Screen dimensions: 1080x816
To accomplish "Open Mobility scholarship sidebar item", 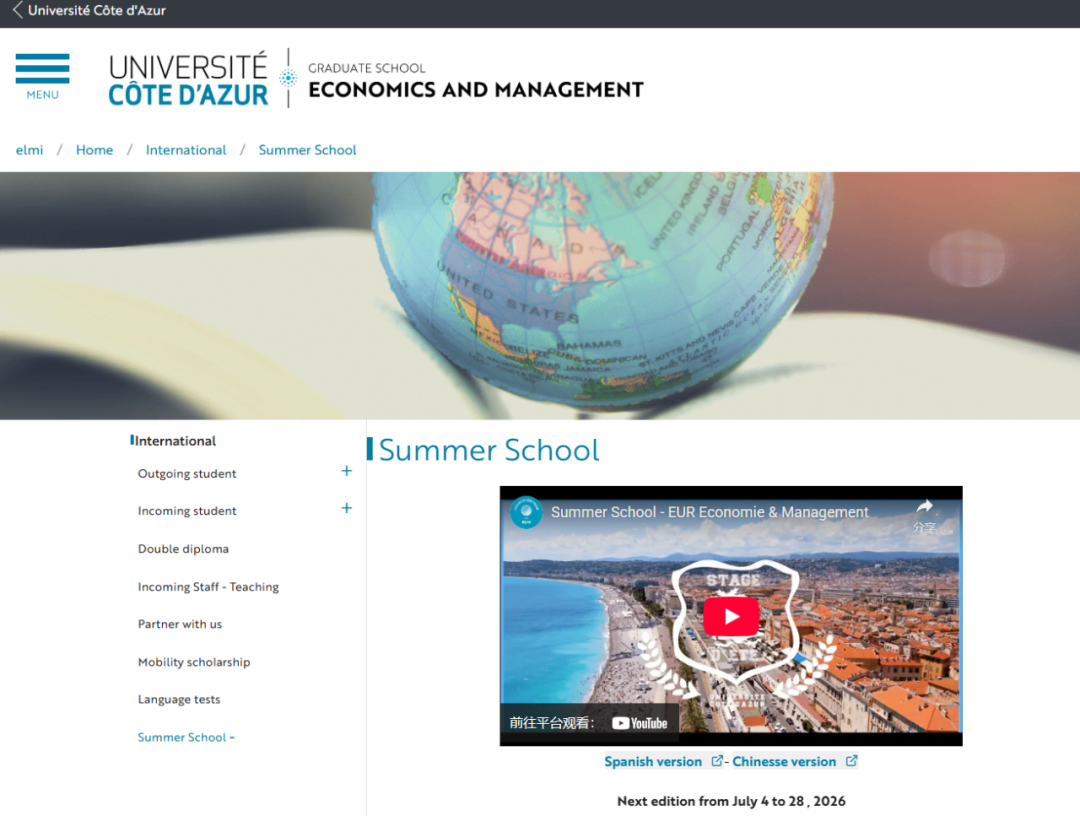I will pos(194,662).
